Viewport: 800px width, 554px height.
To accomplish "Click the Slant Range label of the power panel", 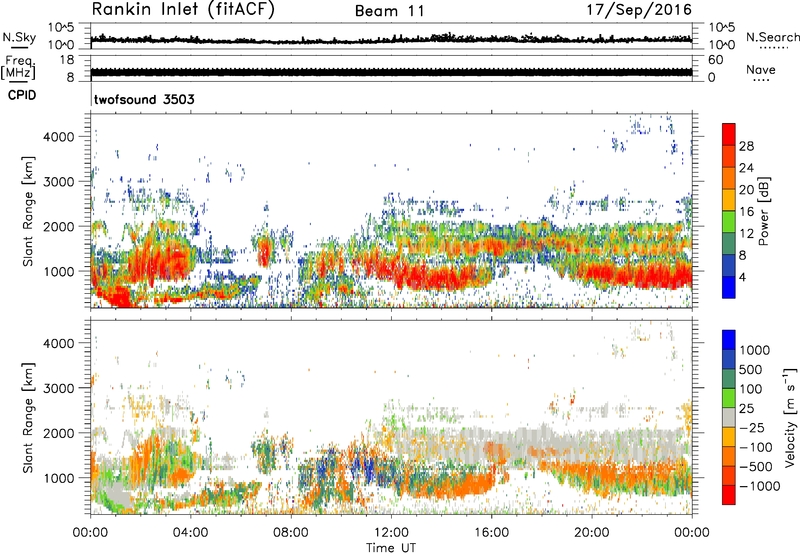I will [x=28, y=211].
